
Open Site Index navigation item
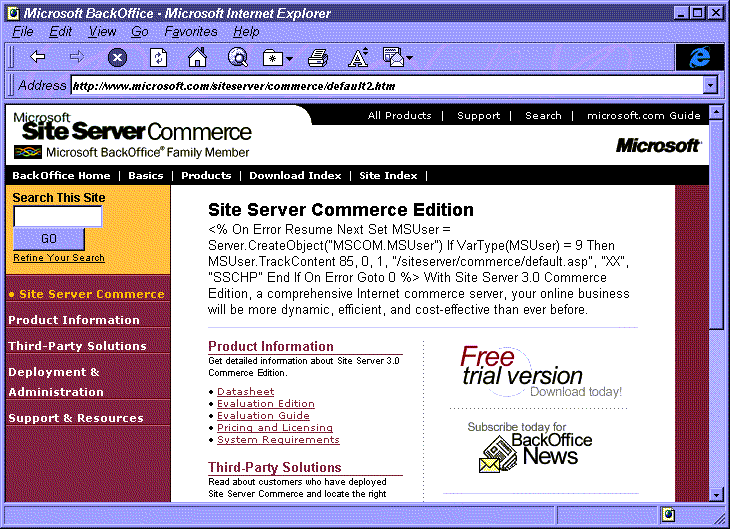[x=388, y=176]
